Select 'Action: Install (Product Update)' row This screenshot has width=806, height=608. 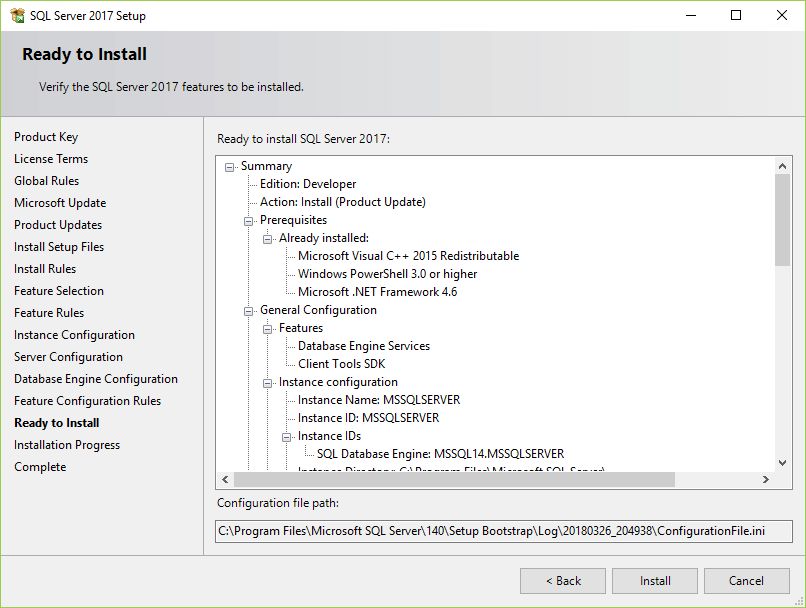[343, 202]
